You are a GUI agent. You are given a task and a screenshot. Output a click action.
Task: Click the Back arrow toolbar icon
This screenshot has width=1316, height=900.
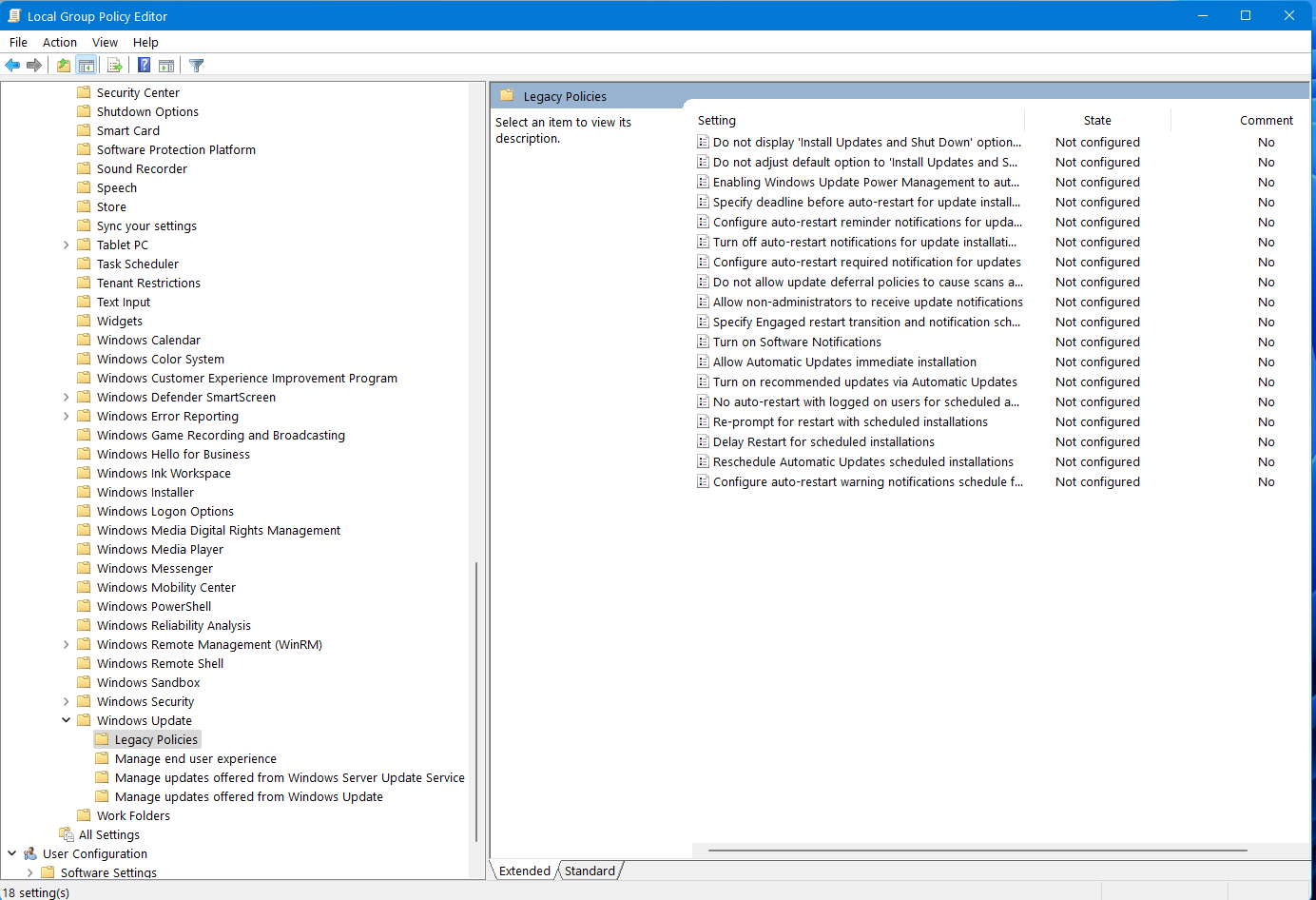click(12, 66)
